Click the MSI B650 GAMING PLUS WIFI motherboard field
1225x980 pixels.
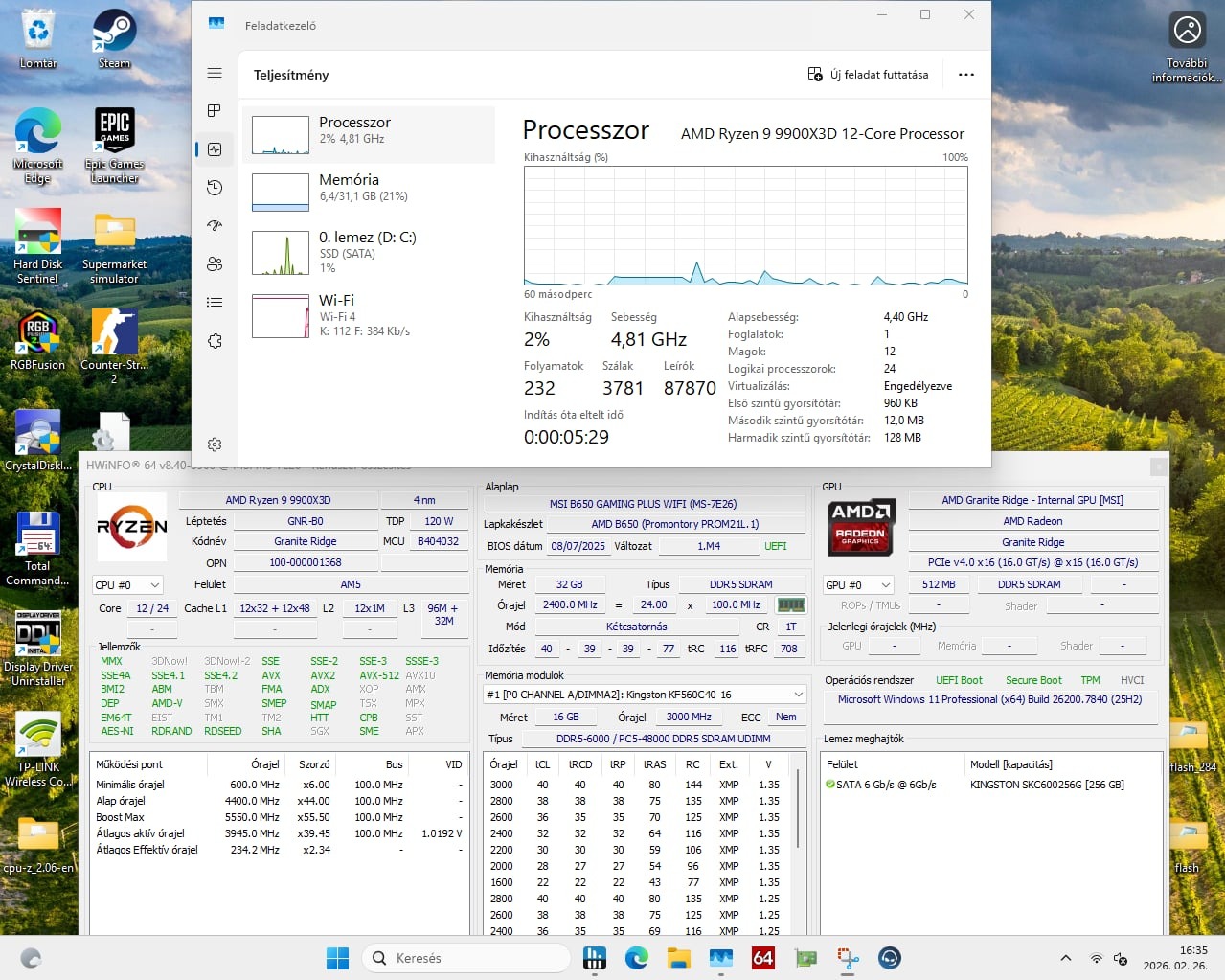[644, 504]
